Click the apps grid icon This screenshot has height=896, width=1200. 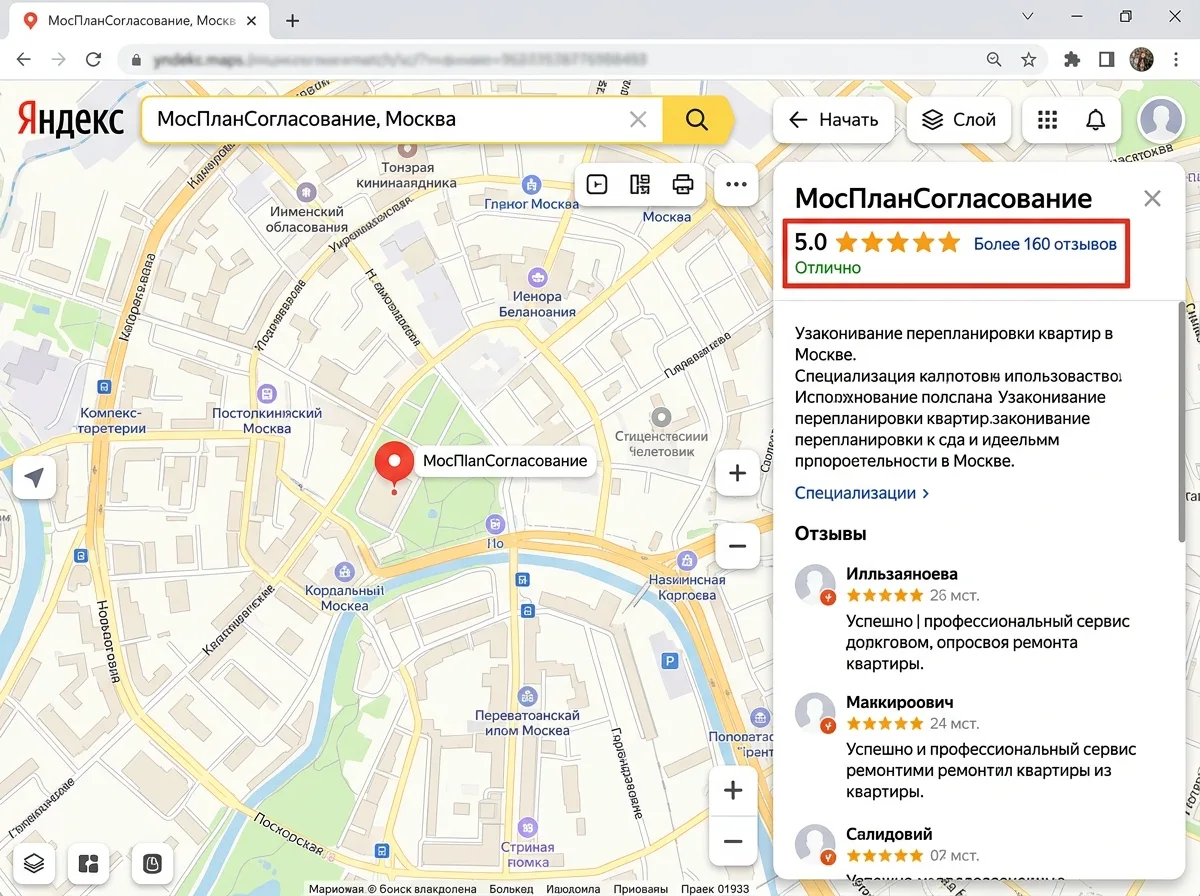pos(1047,120)
